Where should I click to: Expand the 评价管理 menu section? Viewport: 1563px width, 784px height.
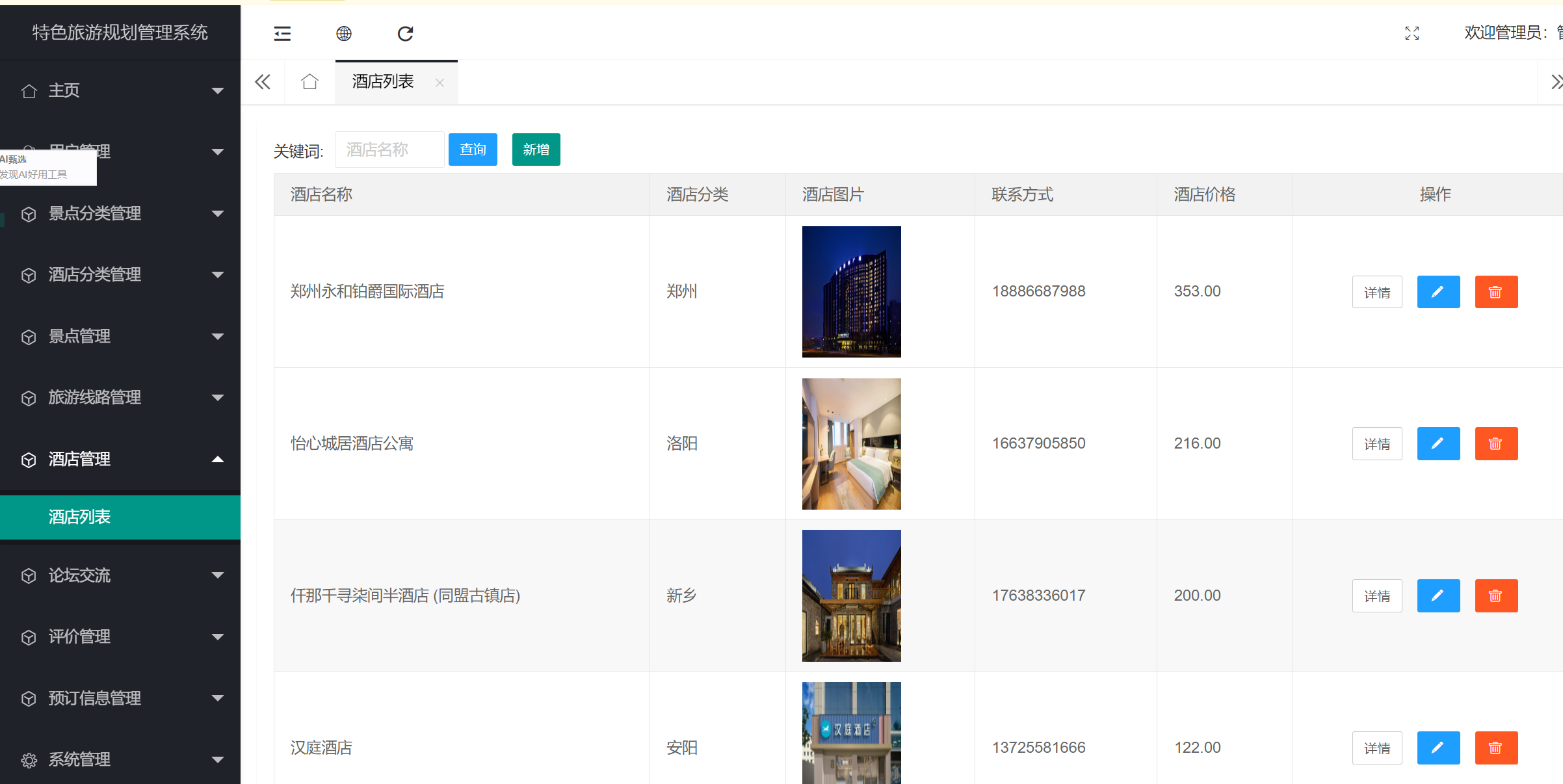tap(79, 636)
